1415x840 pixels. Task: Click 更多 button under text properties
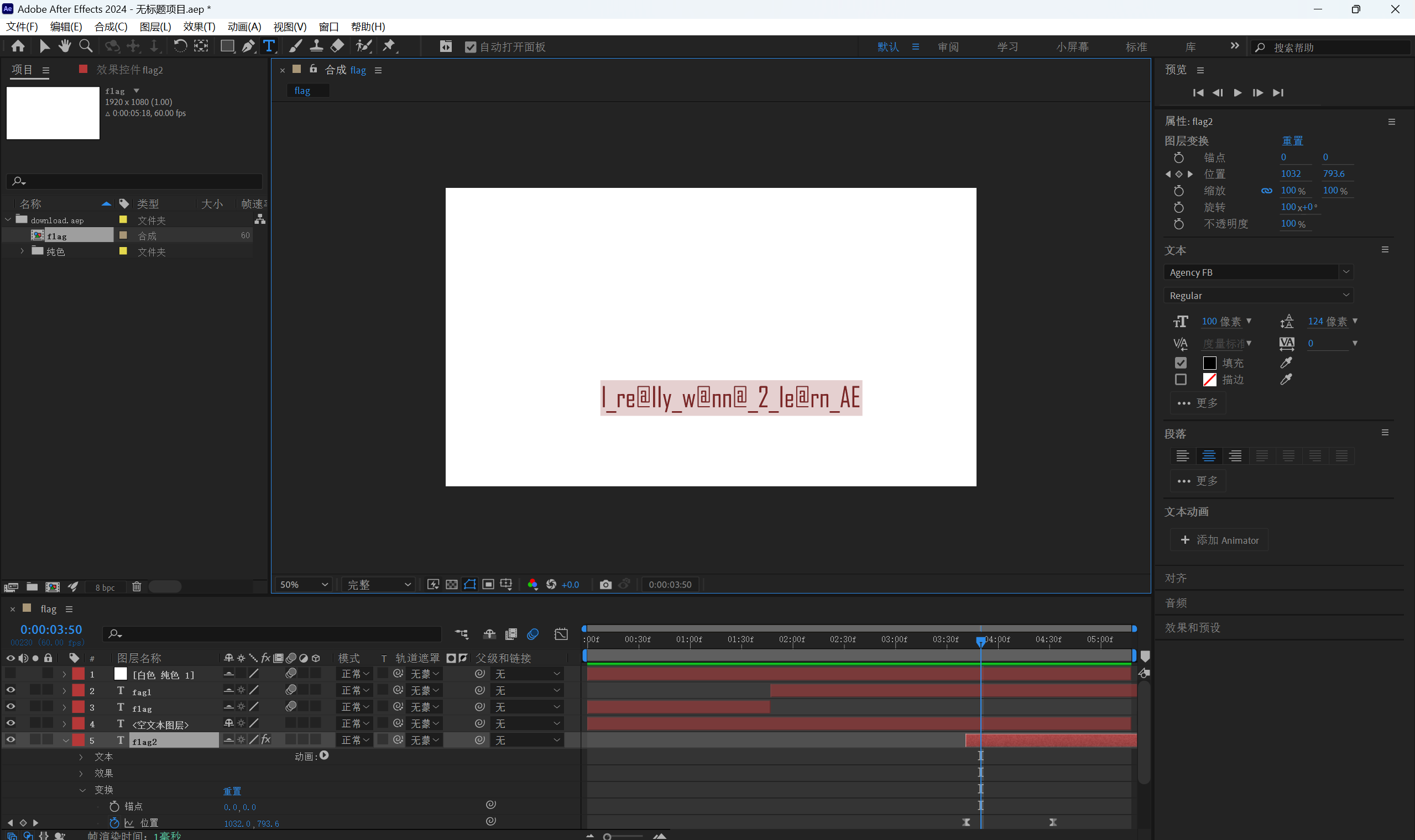click(1198, 402)
